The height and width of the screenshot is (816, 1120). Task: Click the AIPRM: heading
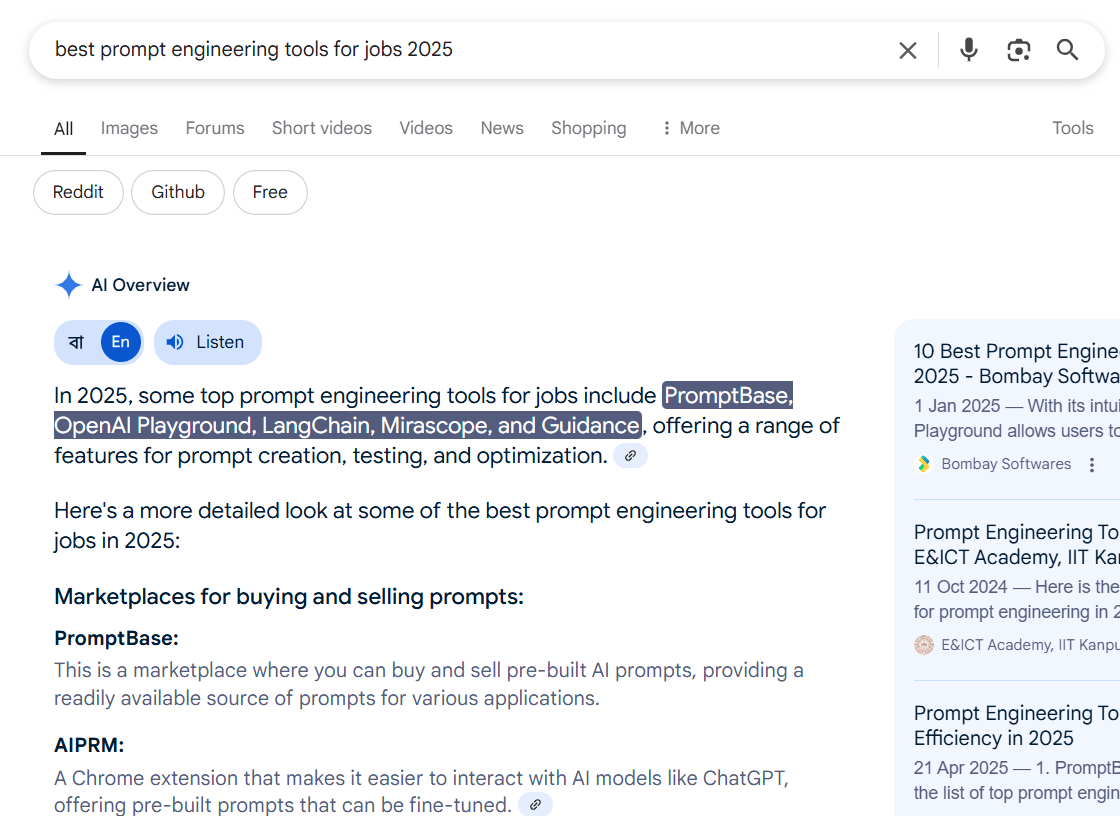point(89,745)
